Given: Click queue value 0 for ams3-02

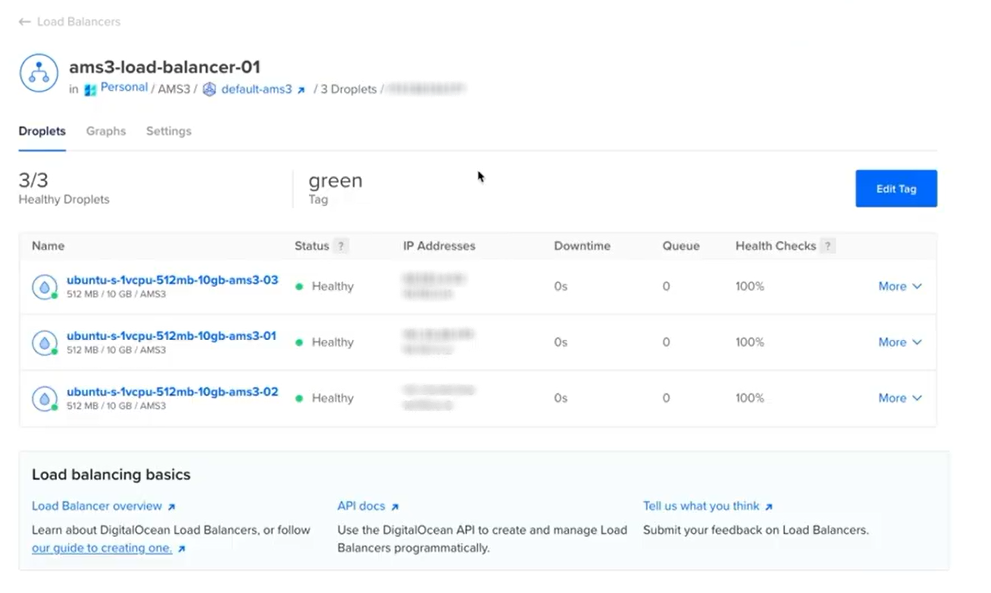Looking at the screenshot, I should point(666,398).
